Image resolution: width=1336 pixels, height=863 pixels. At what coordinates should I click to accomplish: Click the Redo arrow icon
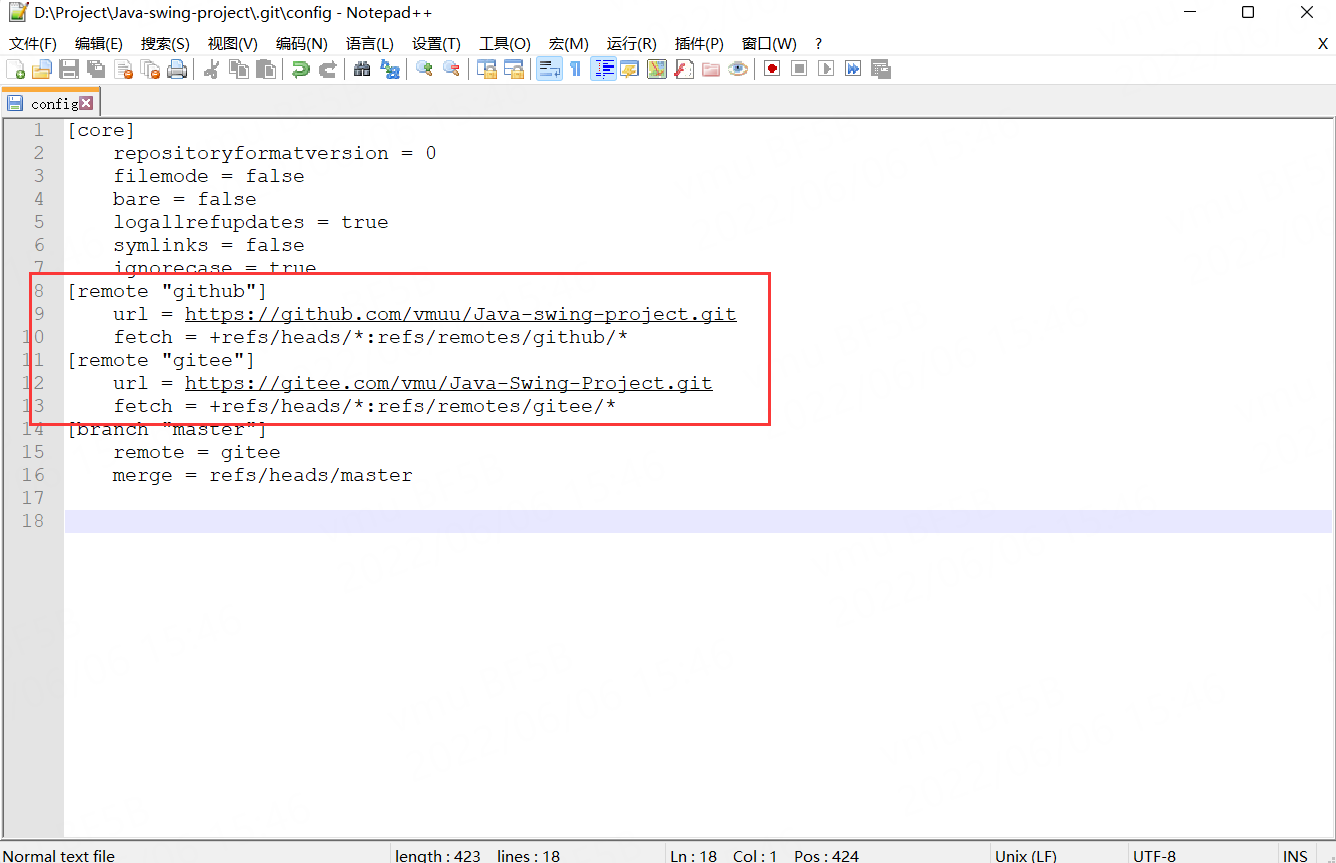pos(327,69)
